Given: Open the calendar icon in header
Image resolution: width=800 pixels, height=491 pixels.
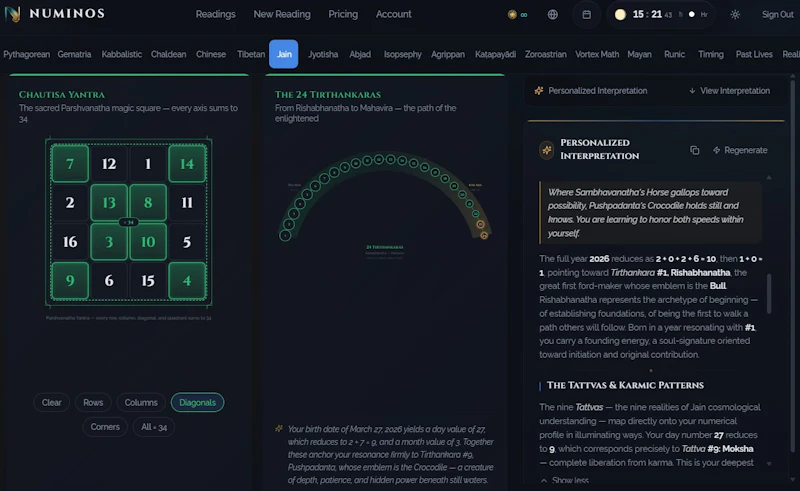Looking at the screenshot, I should point(587,15).
